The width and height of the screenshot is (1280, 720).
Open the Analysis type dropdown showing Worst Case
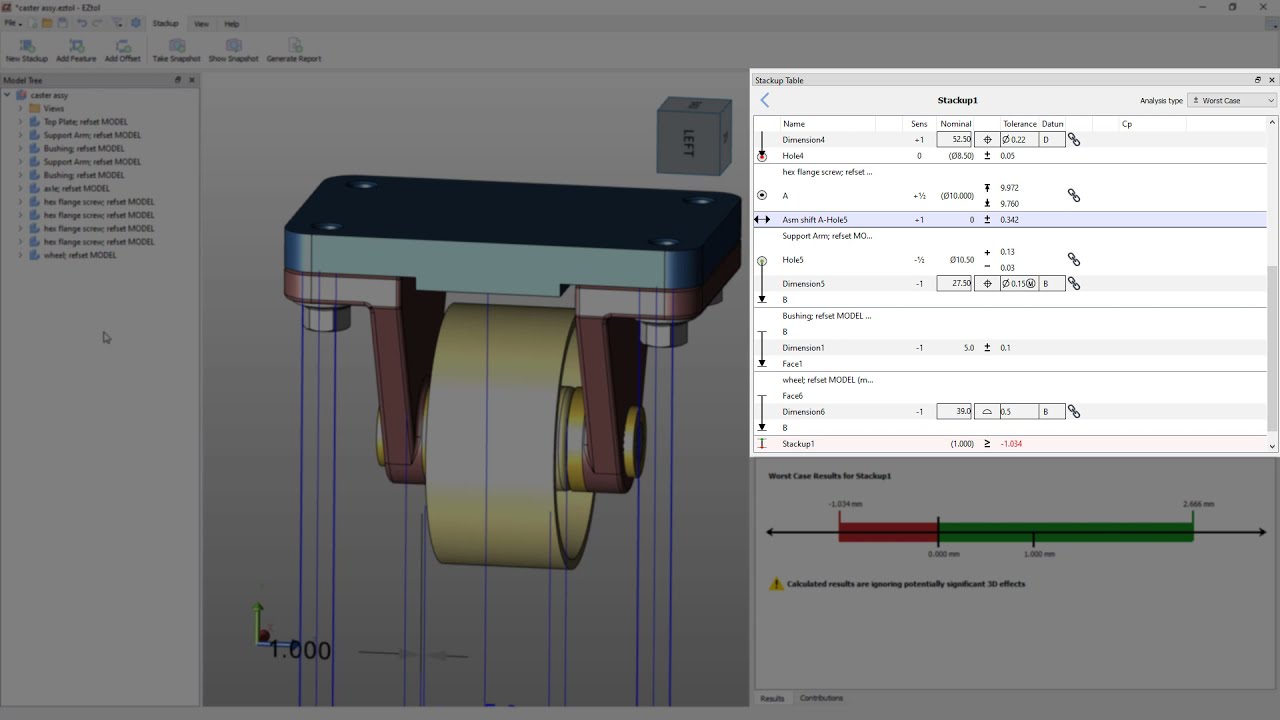(1231, 100)
